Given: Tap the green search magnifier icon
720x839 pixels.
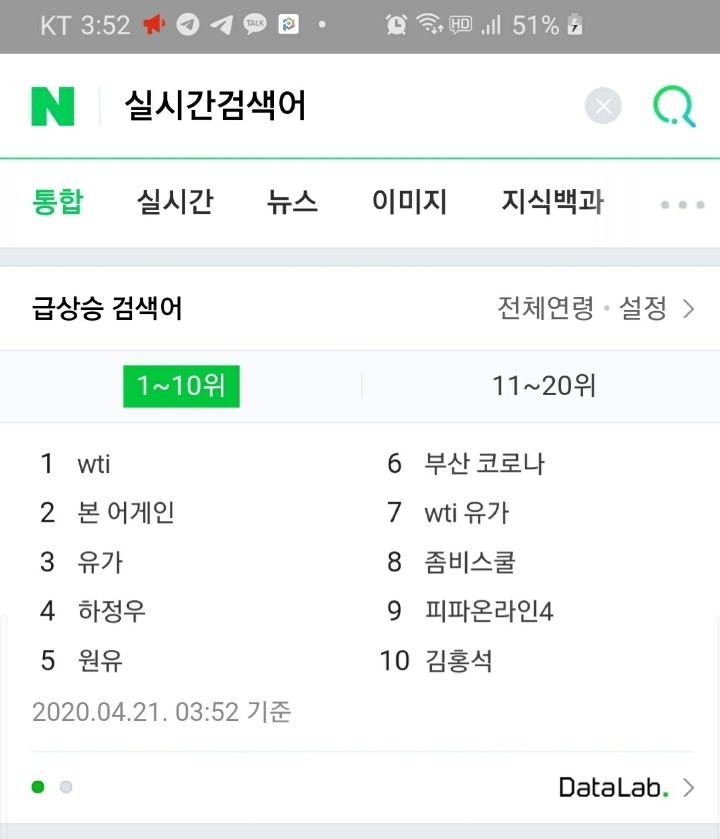Looking at the screenshot, I should (674, 106).
